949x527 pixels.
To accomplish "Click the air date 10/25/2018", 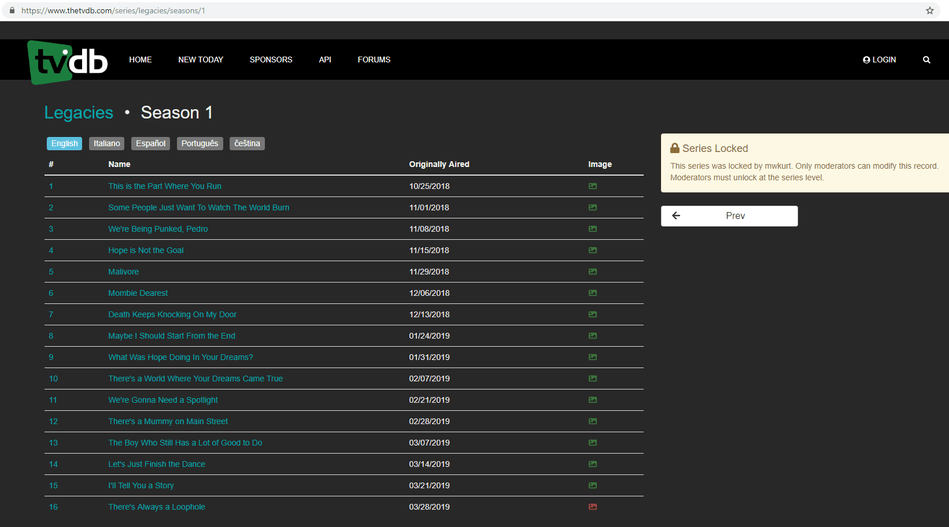I will point(429,186).
